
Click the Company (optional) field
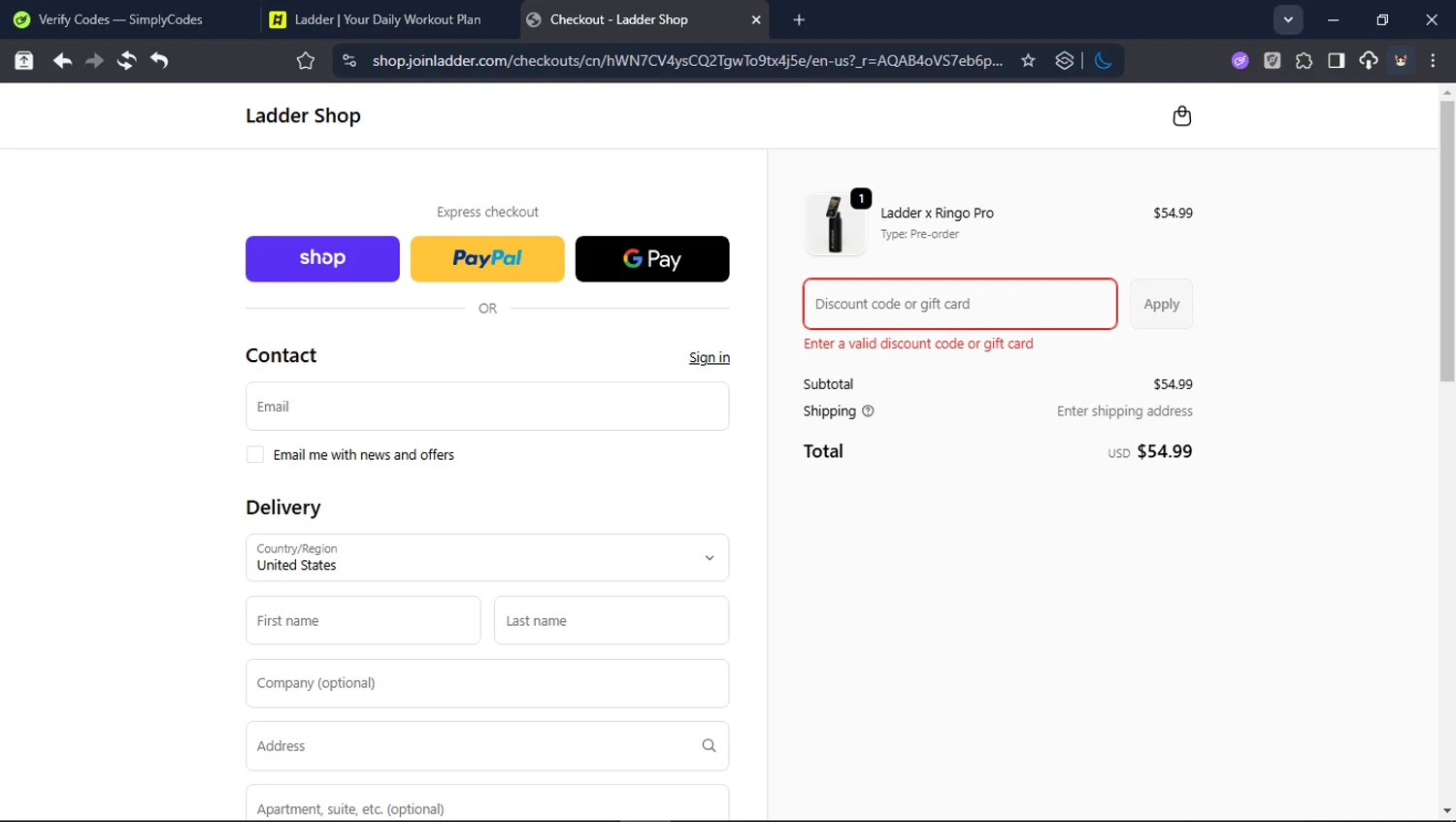click(x=487, y=683)
